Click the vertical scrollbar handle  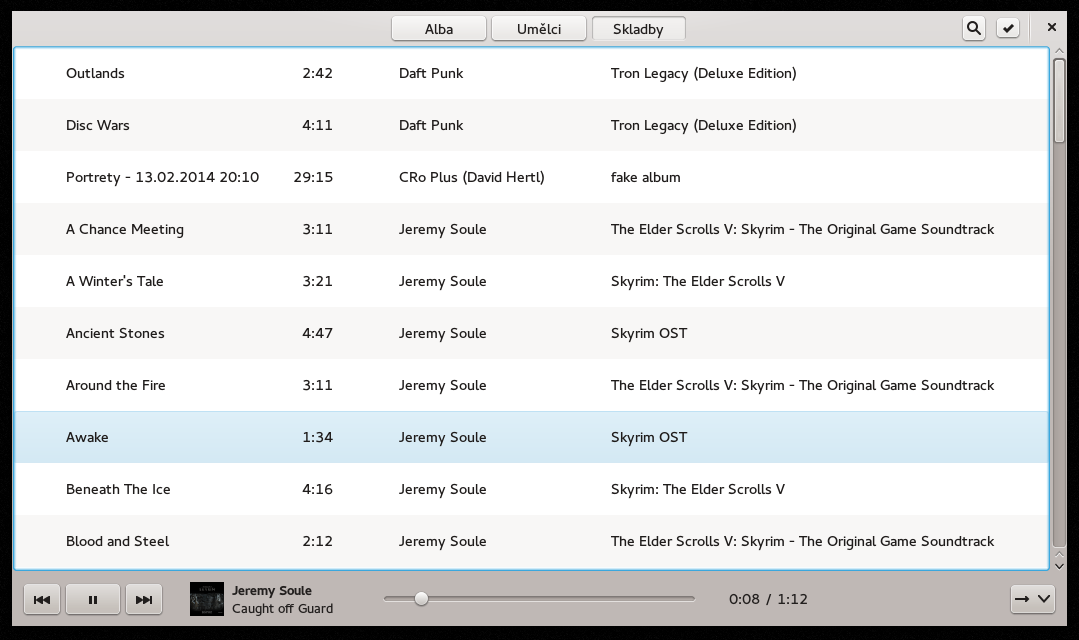1059,101
